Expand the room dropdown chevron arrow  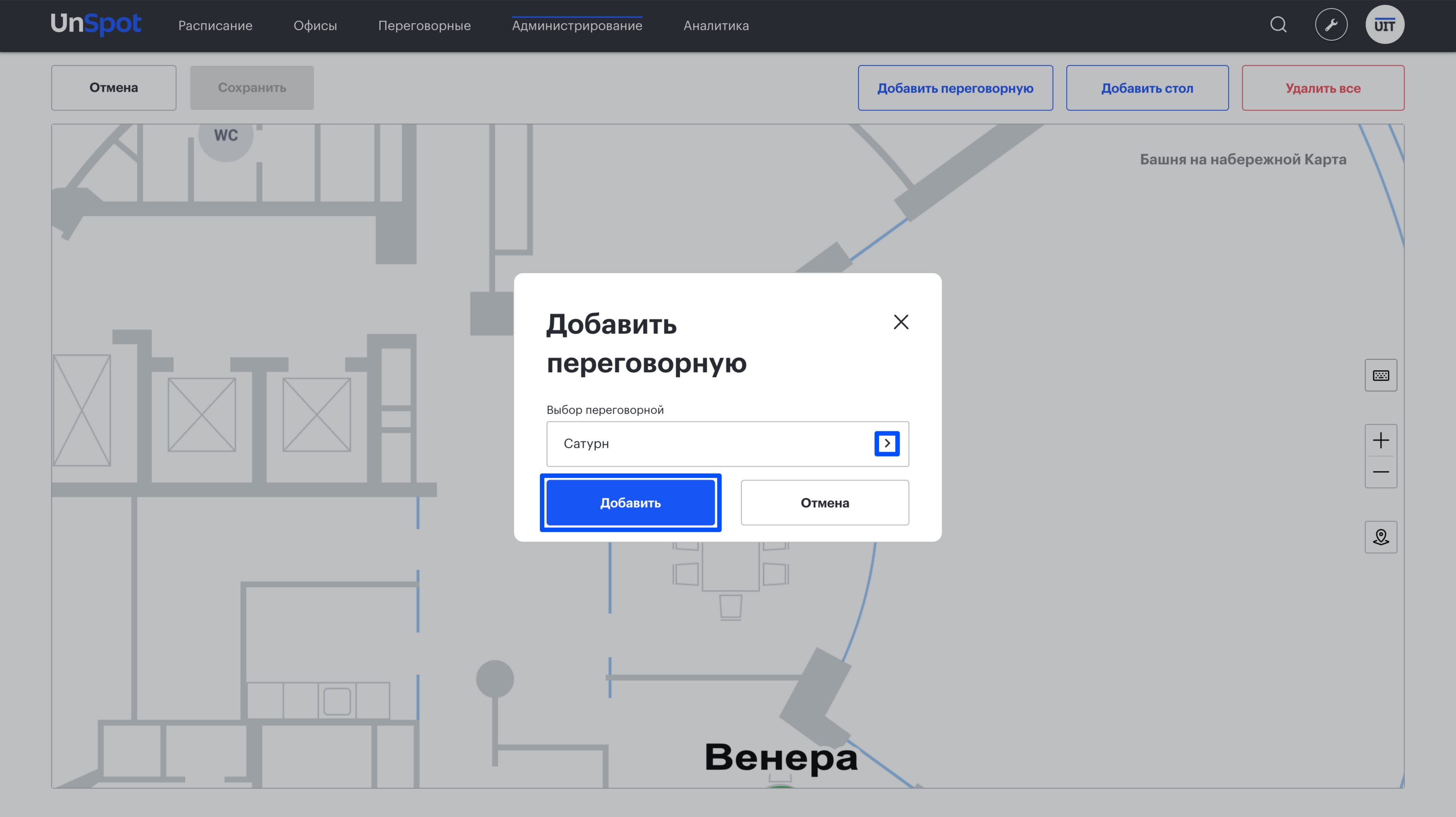click(x=887, y=443)
